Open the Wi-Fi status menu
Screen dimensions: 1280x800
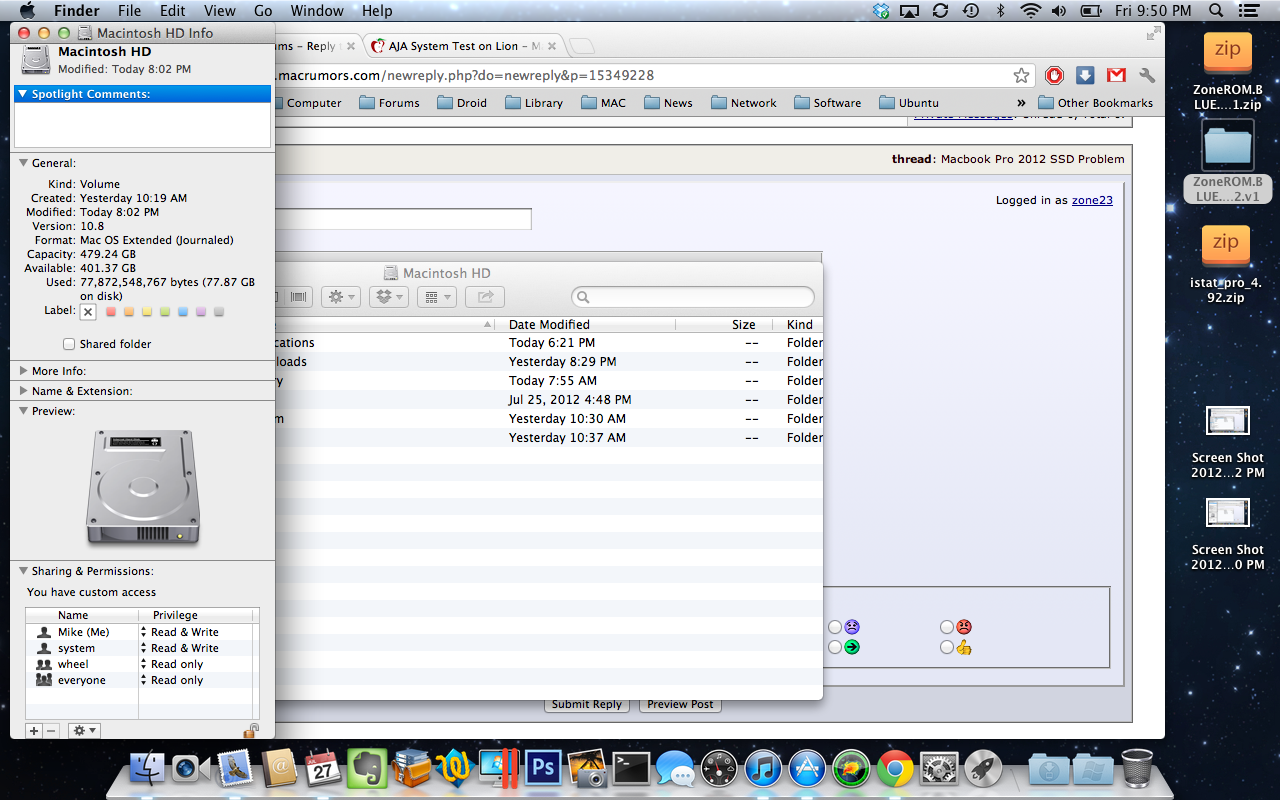pyautogui.click(x=1030, y=11)
